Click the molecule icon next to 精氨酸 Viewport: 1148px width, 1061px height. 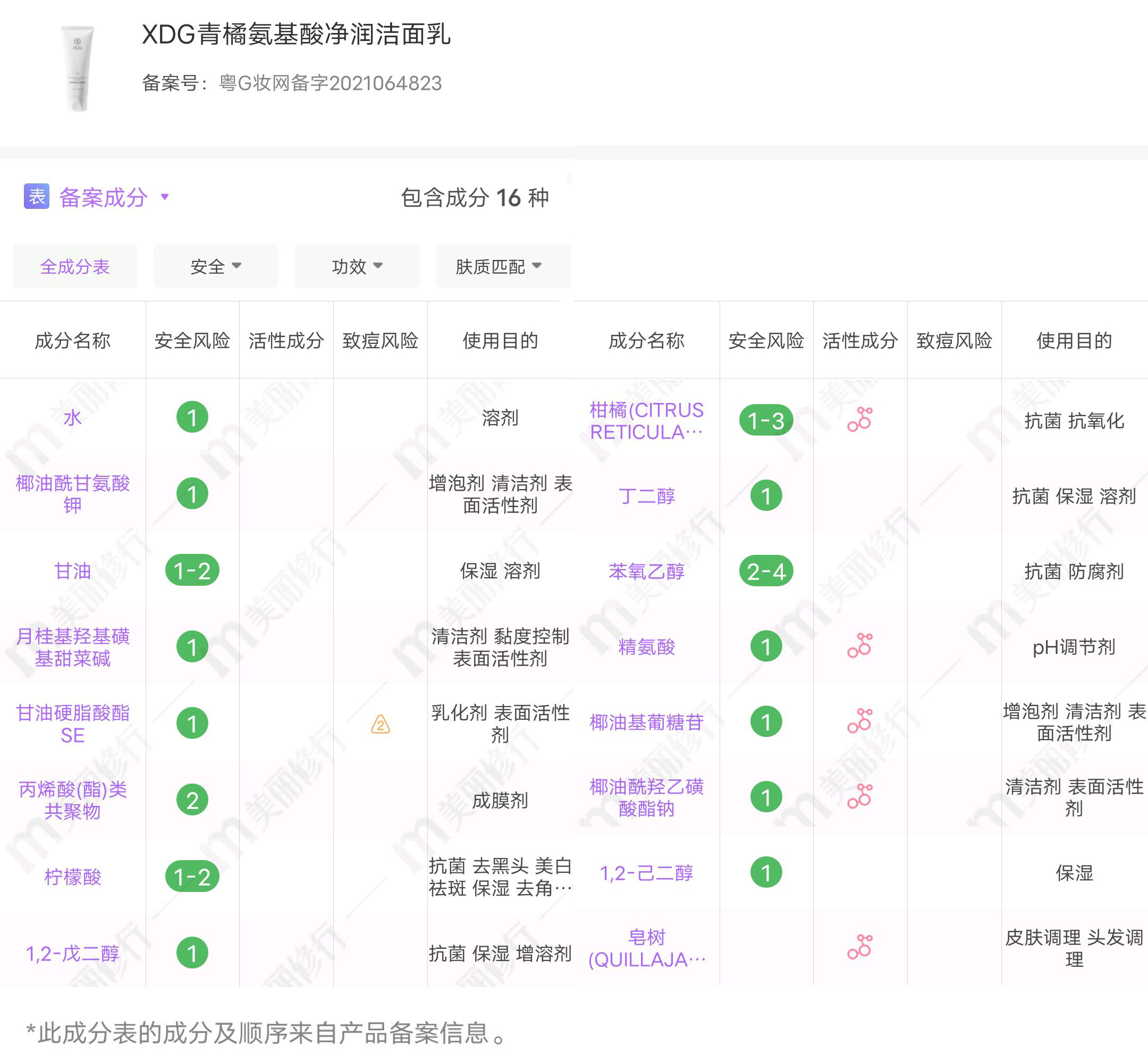click(x=859, y=646)
